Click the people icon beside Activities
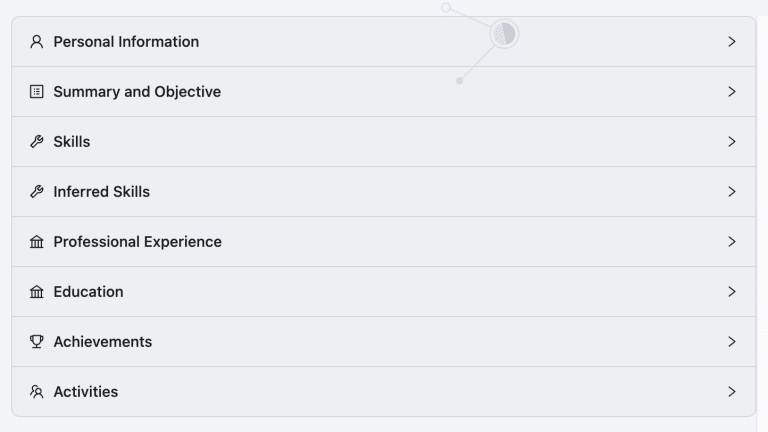Viewport: 768px width, 432px height. [x=37, y=391]
